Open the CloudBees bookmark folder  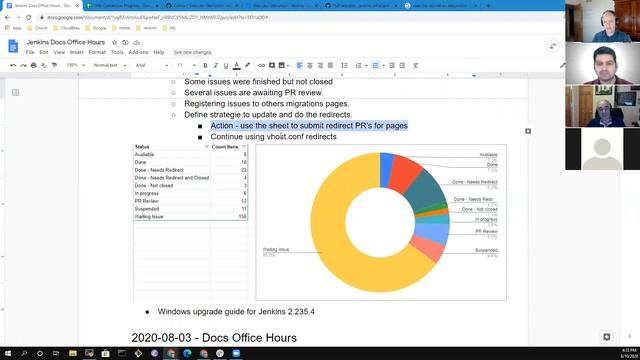tap(67, 28)
